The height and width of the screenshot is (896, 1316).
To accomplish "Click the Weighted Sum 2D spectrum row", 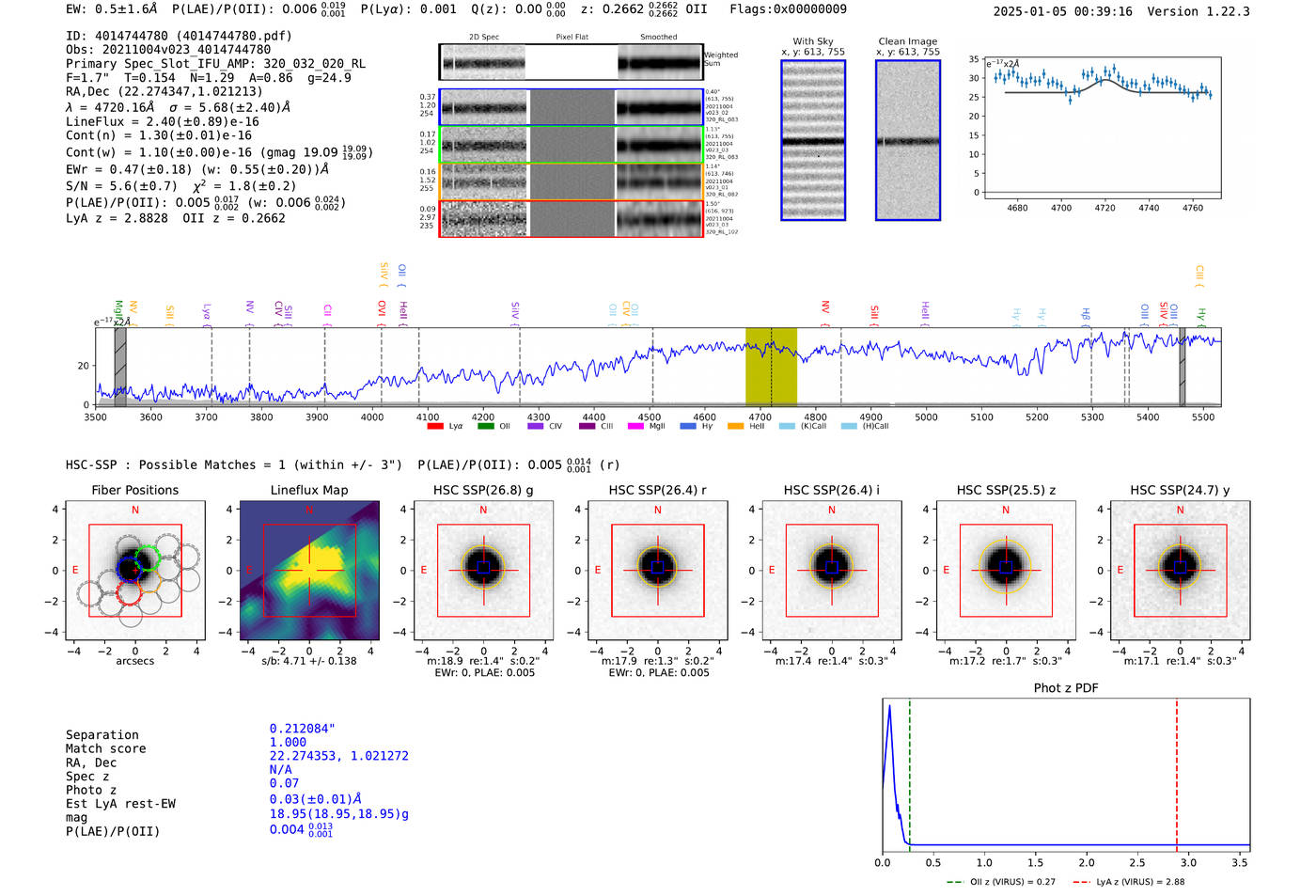I will 571,62.
